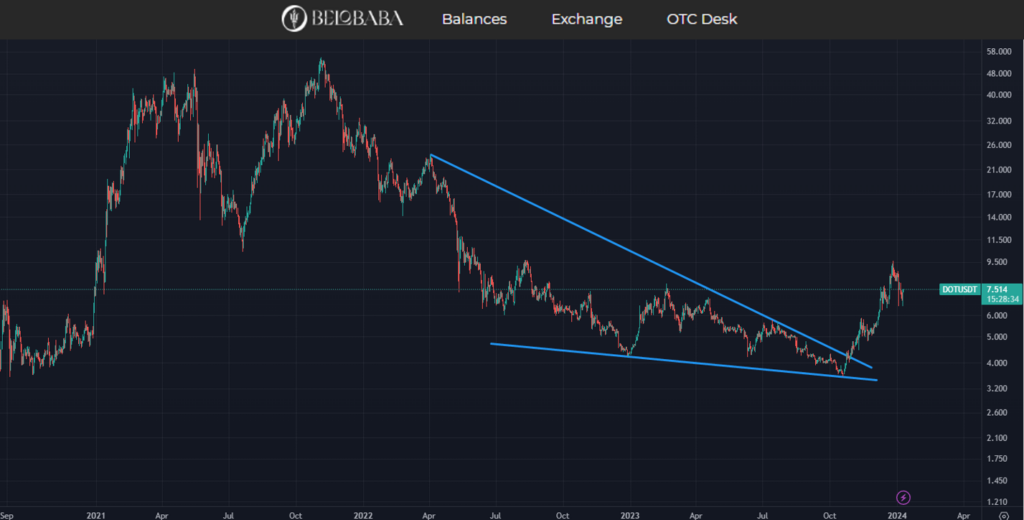Click the candle countdown timer 15:28:34
Viewport: 1024px width, 520px height.
1001,299
